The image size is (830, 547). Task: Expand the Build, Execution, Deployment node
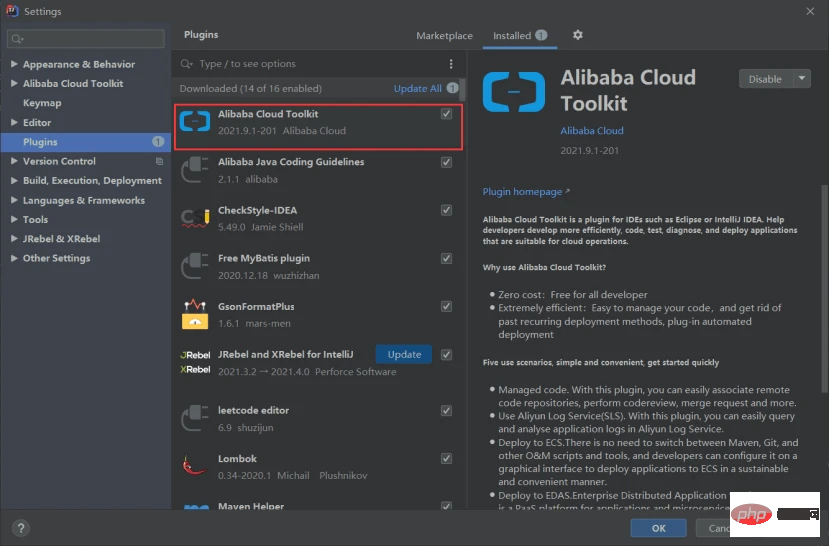14,181
